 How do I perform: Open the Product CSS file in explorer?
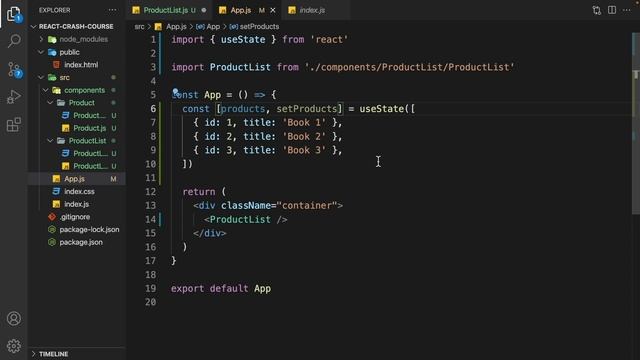[x=76, y=115]
